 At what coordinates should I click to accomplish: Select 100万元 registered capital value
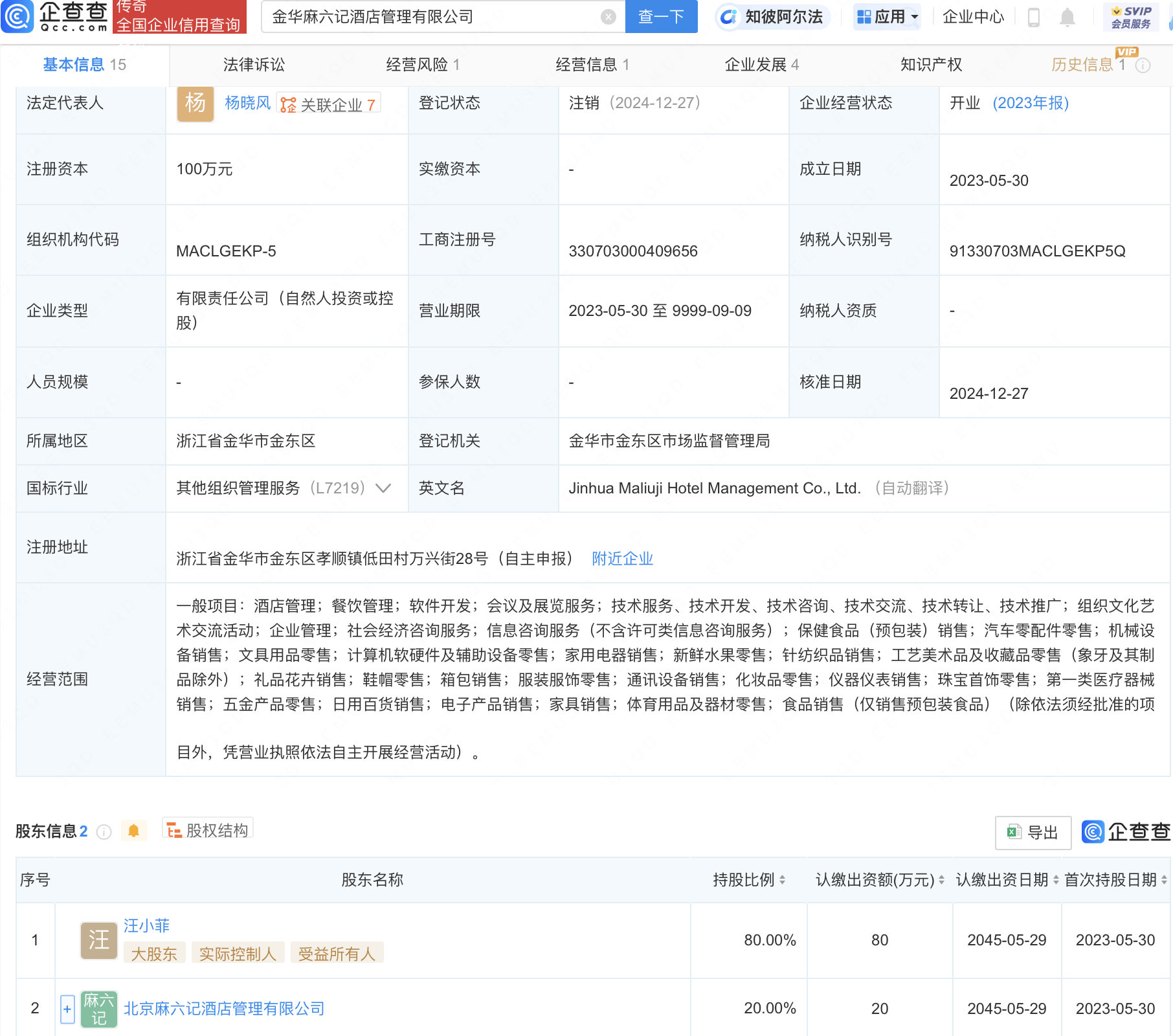[x=204, y=169]
